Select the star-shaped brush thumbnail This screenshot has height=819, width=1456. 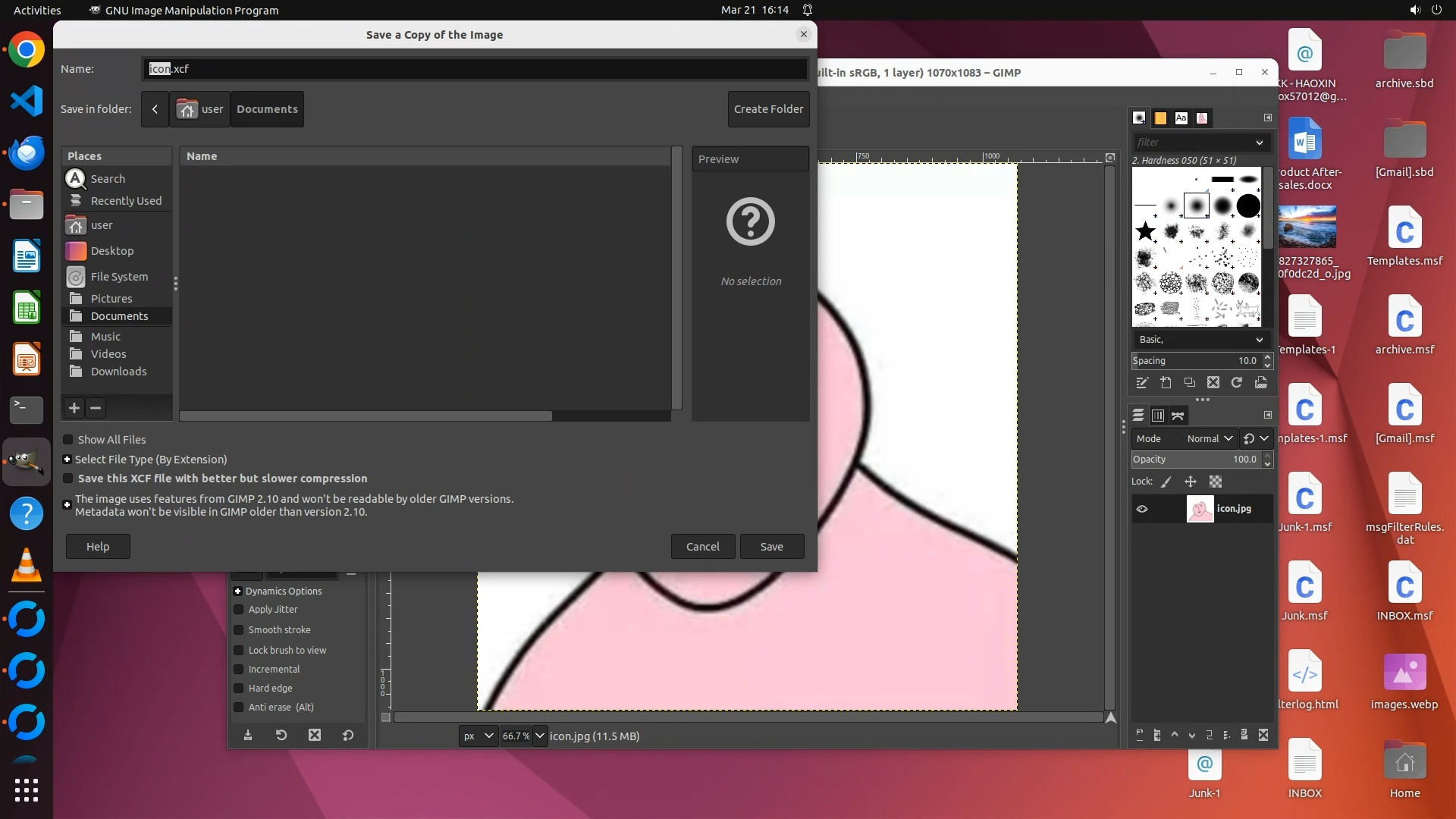point(1146,231)
